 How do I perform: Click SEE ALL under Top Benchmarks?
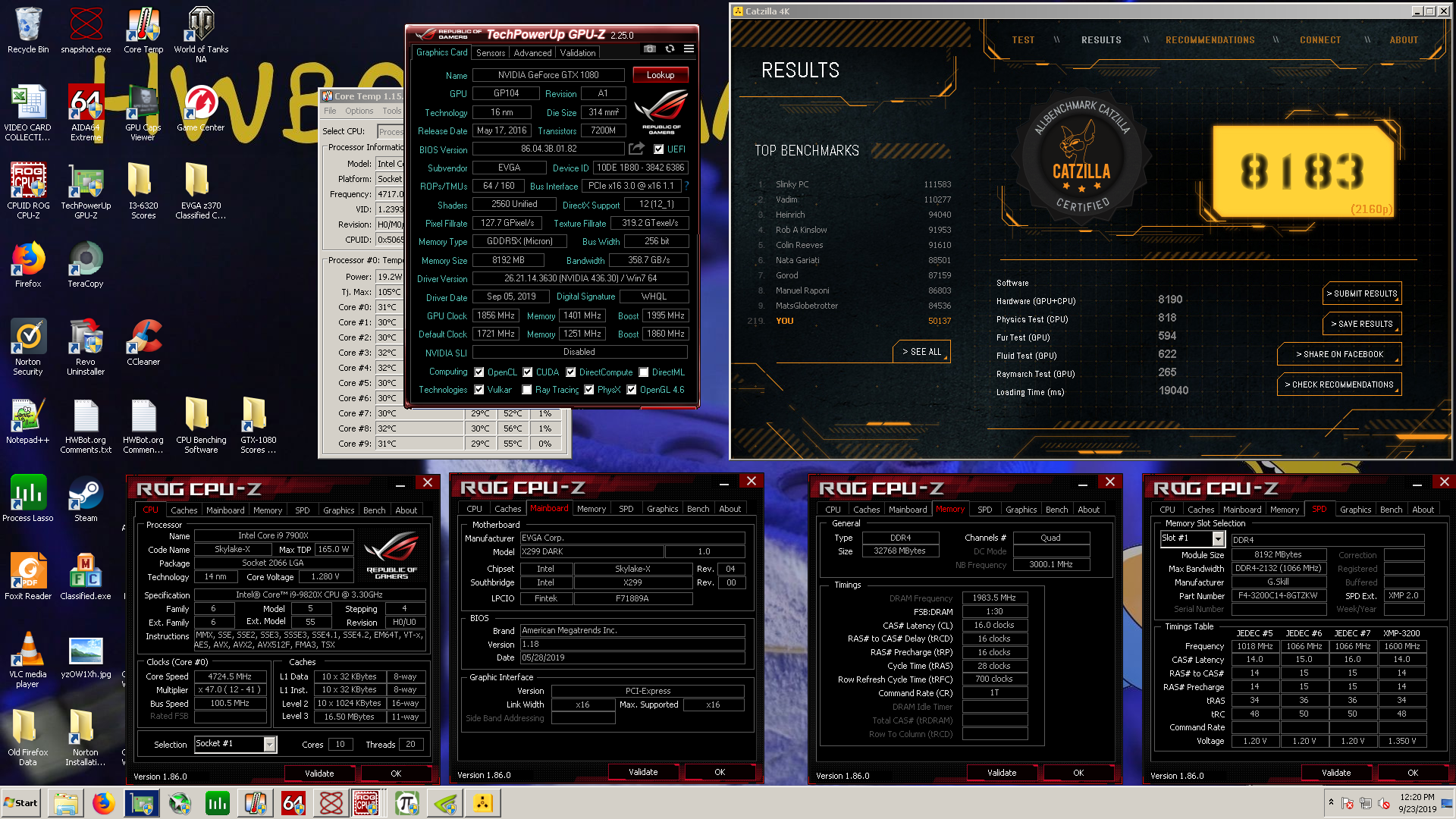tap(922, 352)
